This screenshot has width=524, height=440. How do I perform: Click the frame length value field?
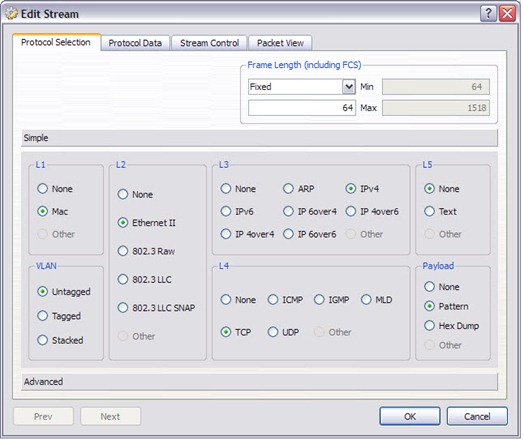302,108
